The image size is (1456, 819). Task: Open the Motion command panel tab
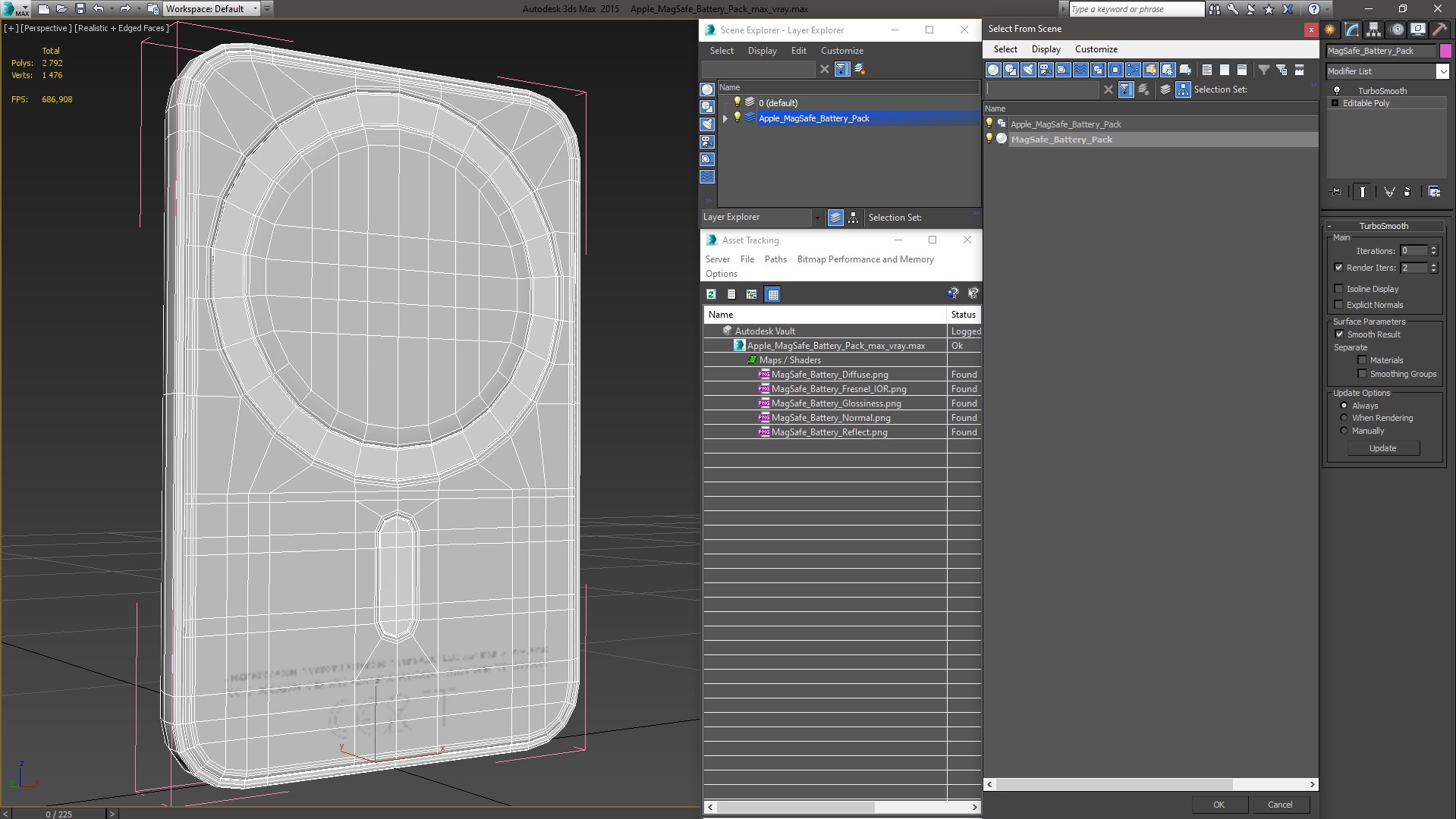(1397, 30)
